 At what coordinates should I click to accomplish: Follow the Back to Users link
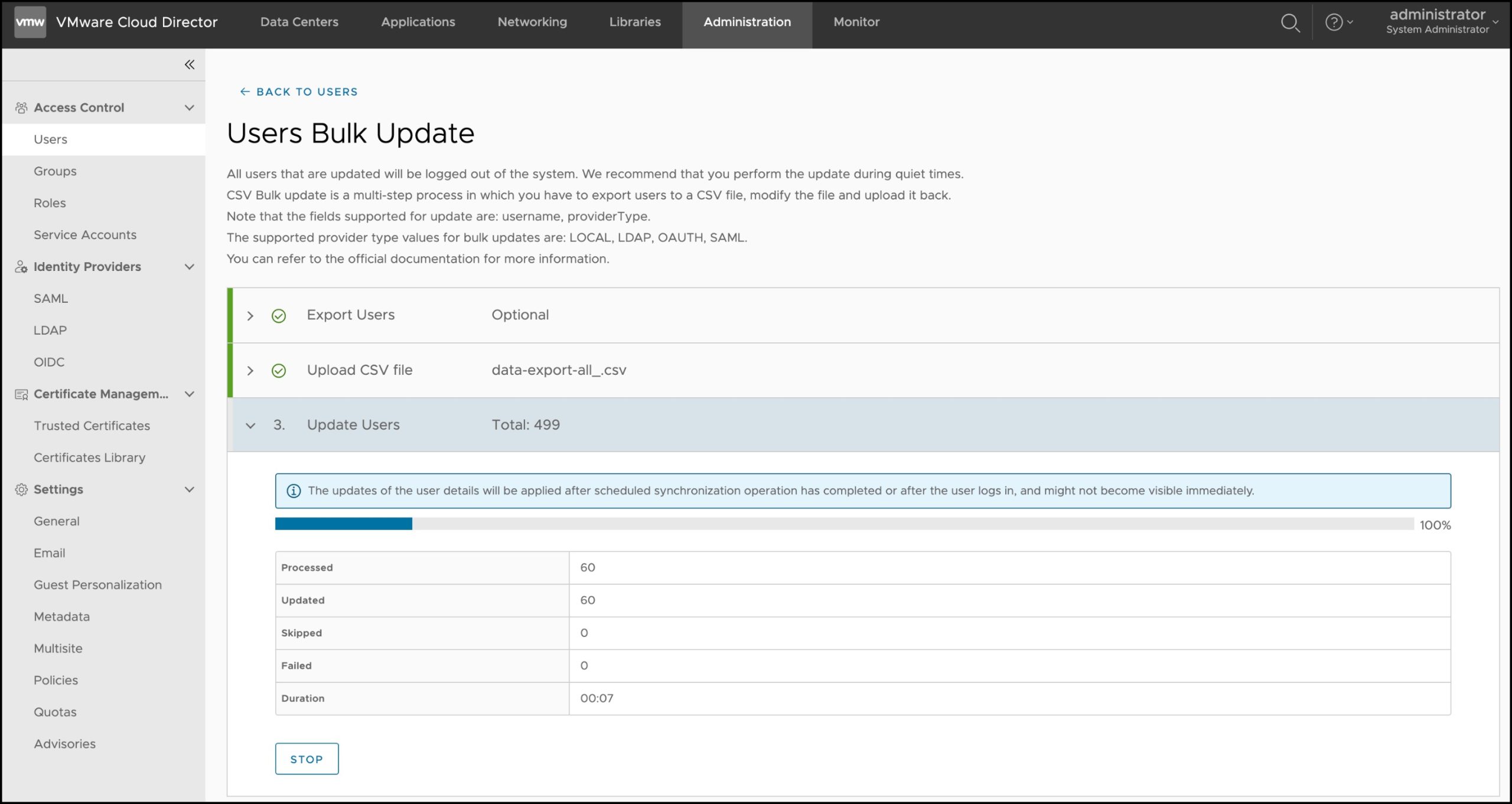[299, 91]
